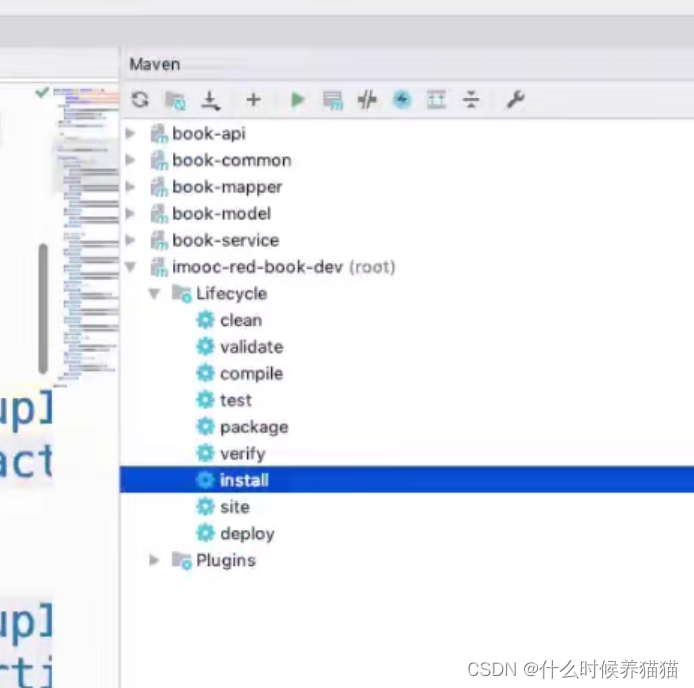Click Download Sources and Documentation icon
The height and width of the screenshot is (688, 694).
pos(210,100)
